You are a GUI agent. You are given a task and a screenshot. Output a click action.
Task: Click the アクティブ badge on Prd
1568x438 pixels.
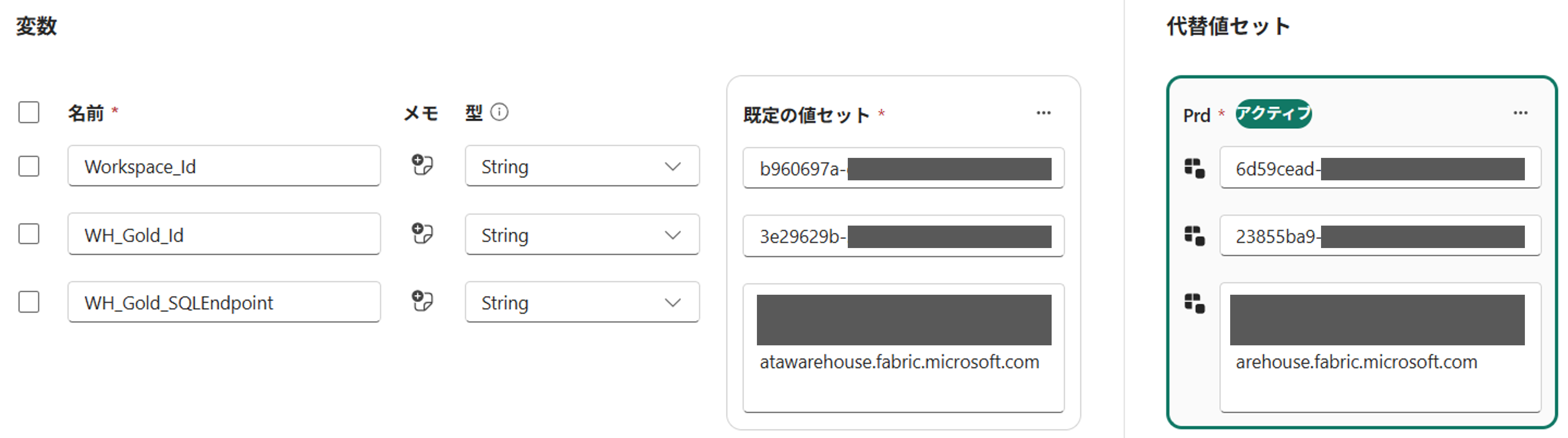click(1273, 114)
